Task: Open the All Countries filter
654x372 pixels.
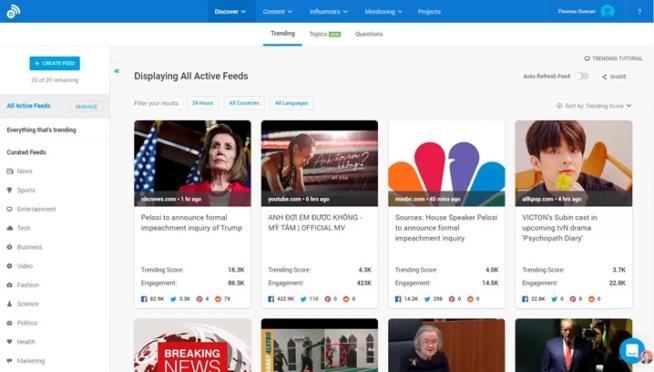Action: 244,103
